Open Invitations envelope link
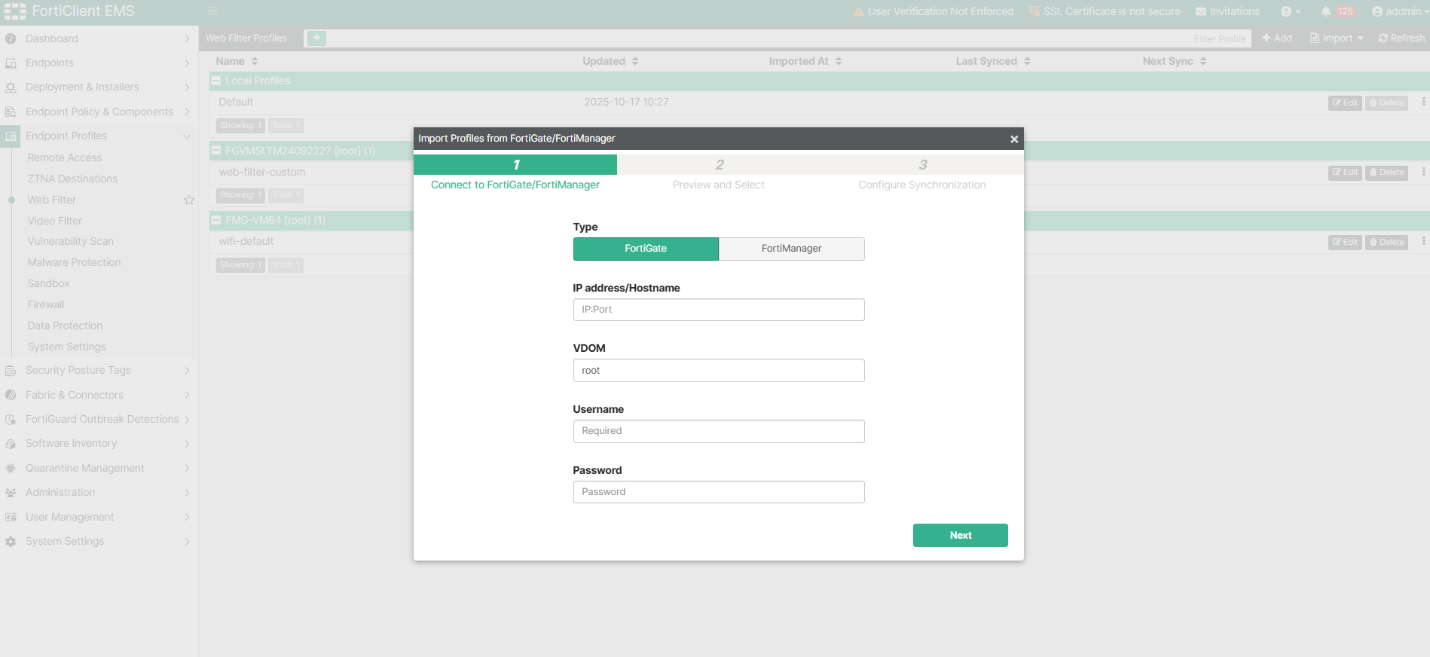Screen dimensions: 1430x657 tap(1228, 12)
